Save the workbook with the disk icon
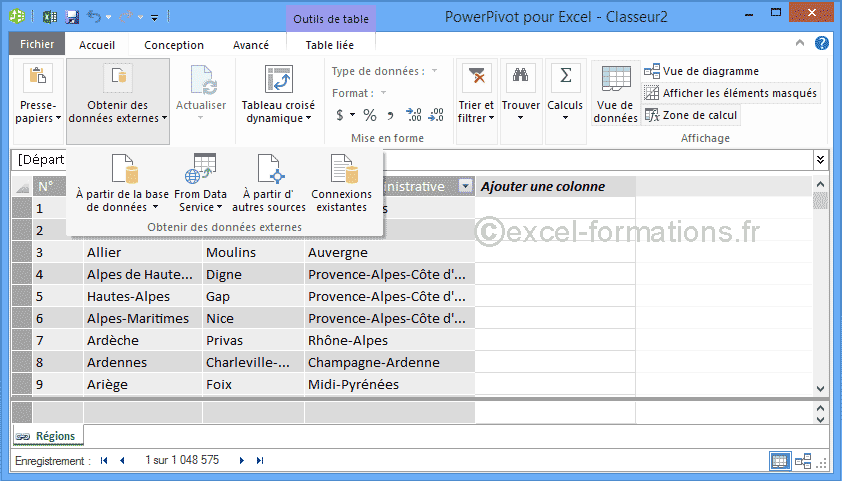This screenshot has height=481, width=842. tap(72, 17)
